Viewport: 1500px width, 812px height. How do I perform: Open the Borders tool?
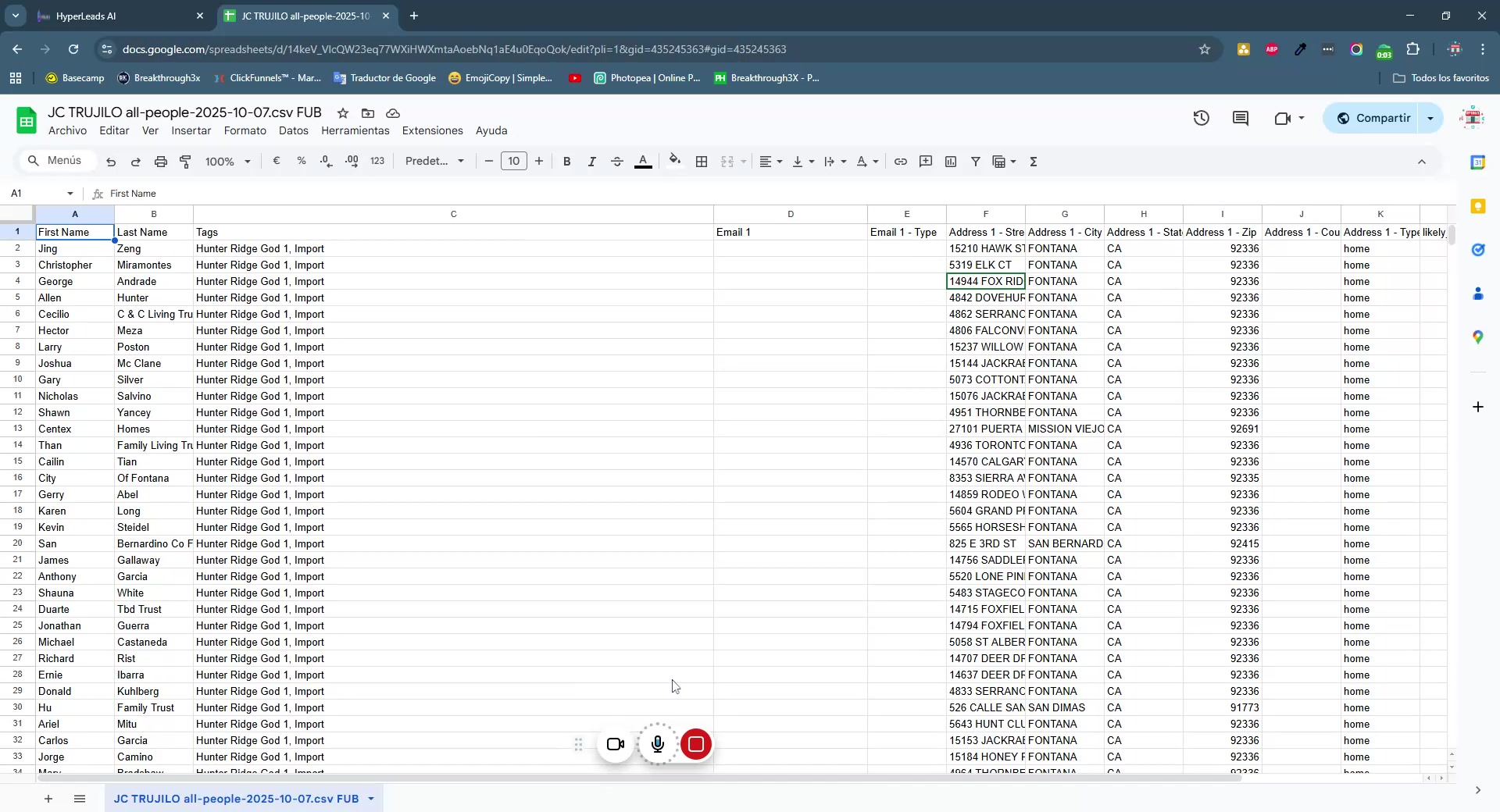[x=702, y=162]
